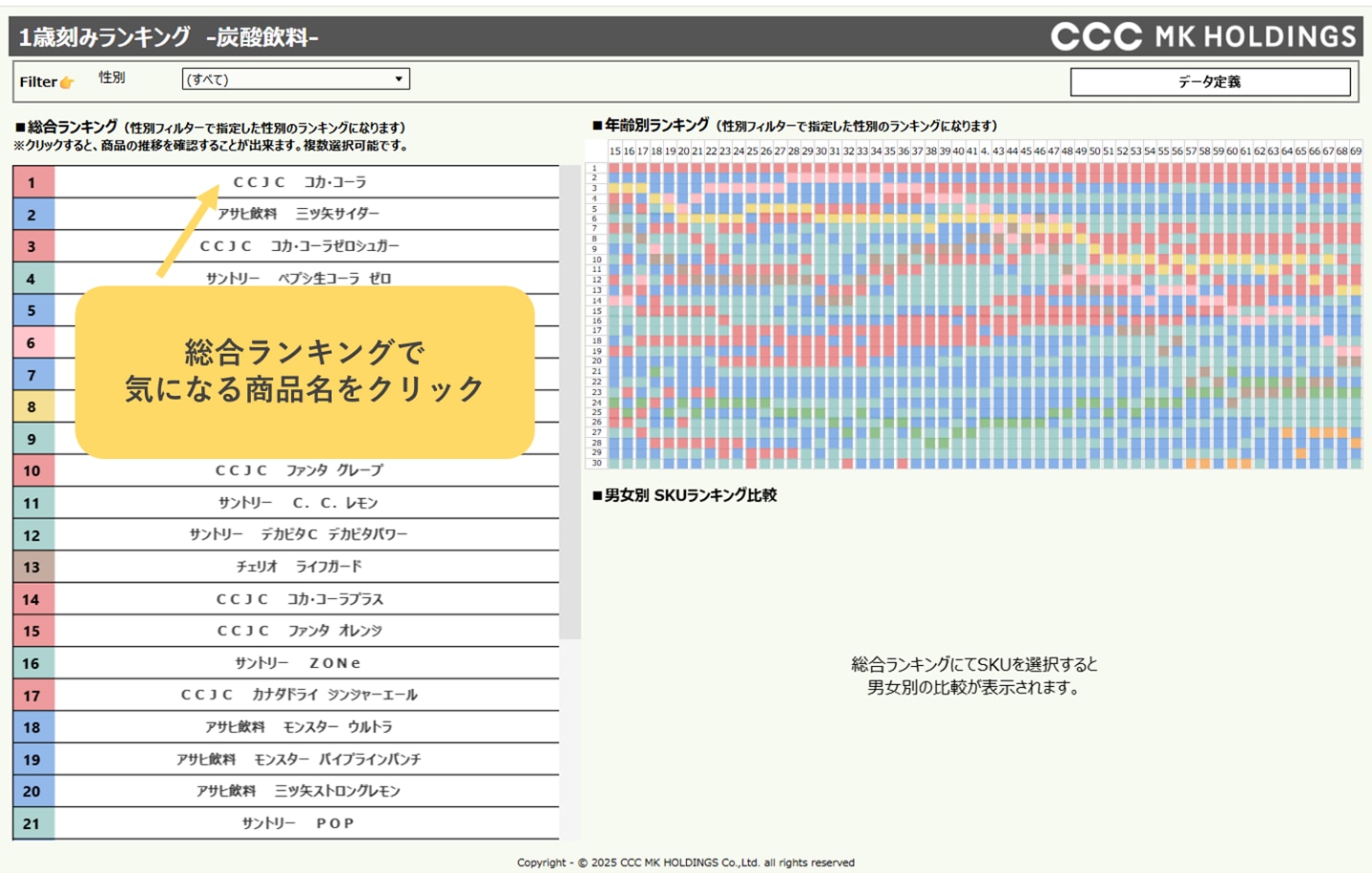Click the age 15 column header
The height and width of the screenshot is (873, 1372).
(x=615, y=151)
